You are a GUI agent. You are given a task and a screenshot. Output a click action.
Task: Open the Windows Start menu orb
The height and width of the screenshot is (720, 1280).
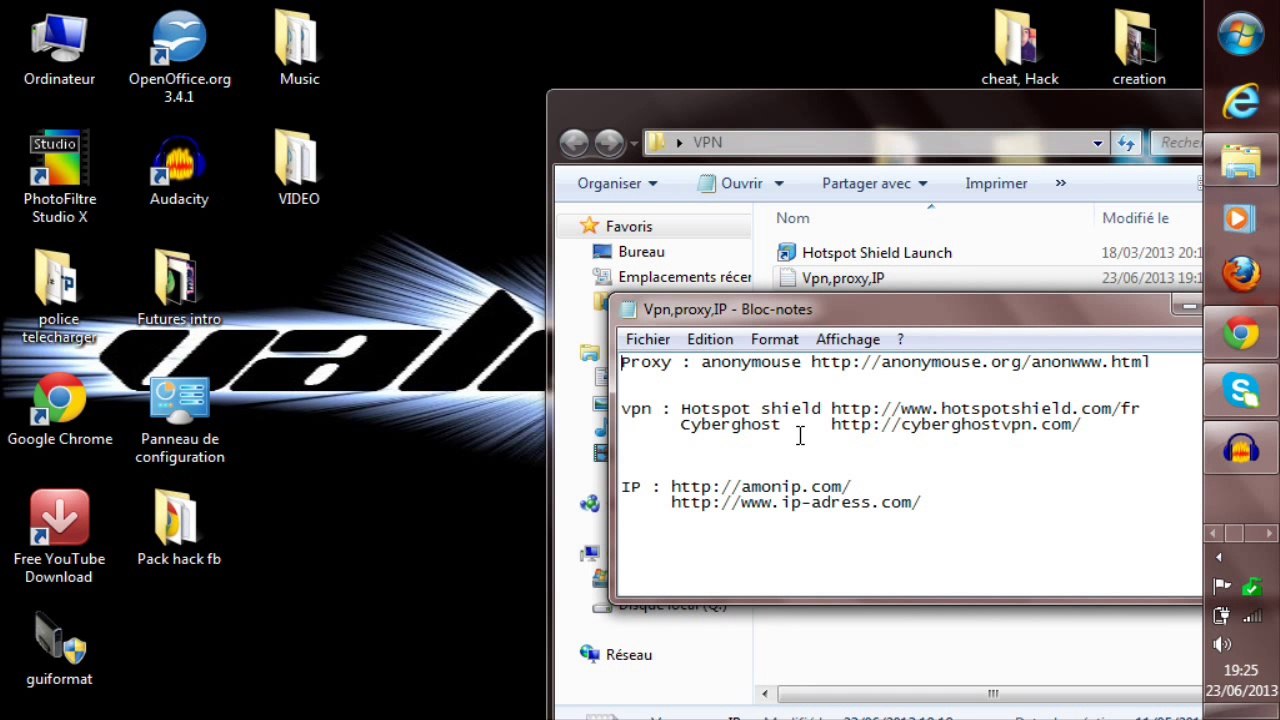[x=1241, y=36]
